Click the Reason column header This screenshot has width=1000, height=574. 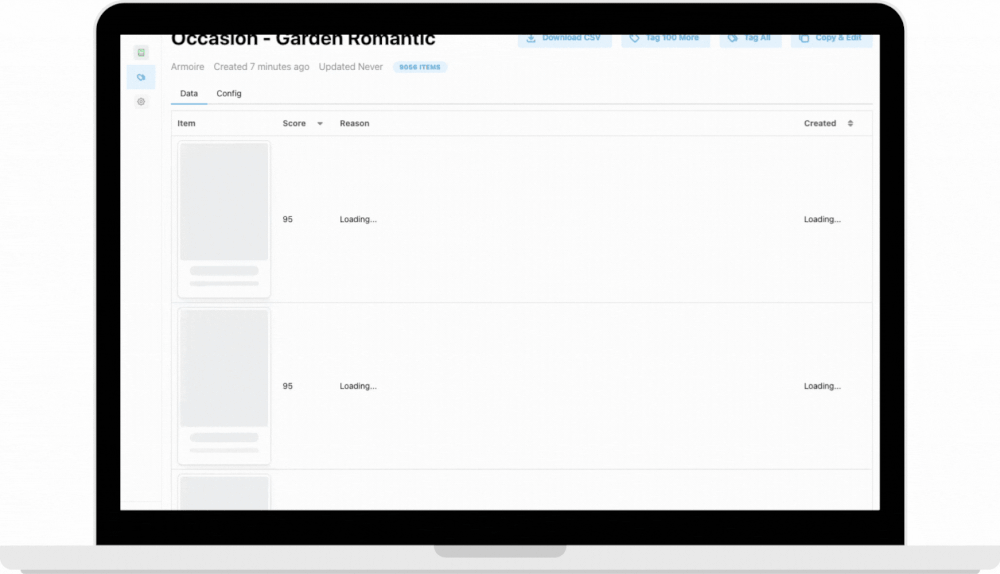point(354,124)
